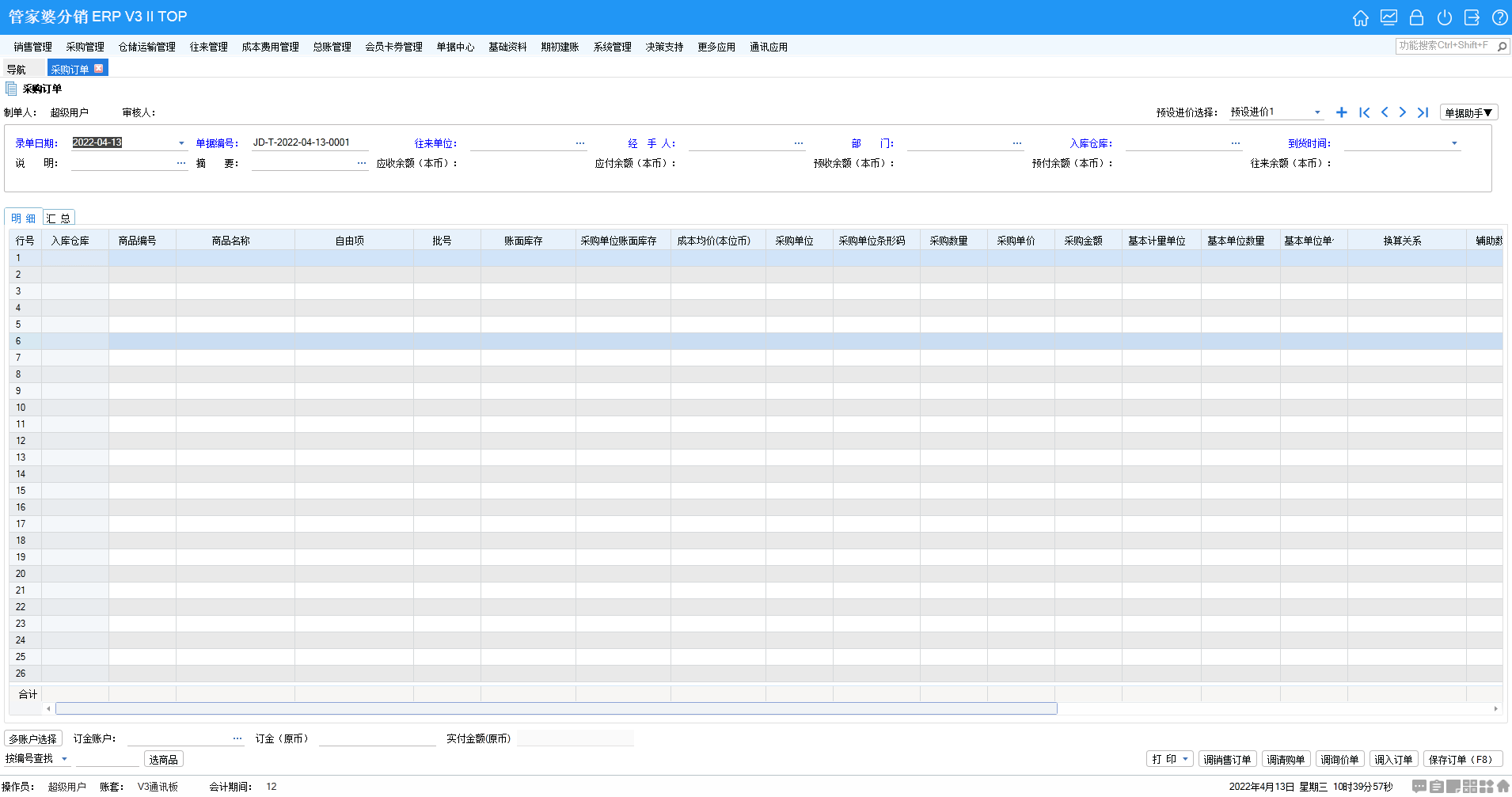Select the 明细 tab
Viewport: 1512px width, 797px height.
[23, 218]
